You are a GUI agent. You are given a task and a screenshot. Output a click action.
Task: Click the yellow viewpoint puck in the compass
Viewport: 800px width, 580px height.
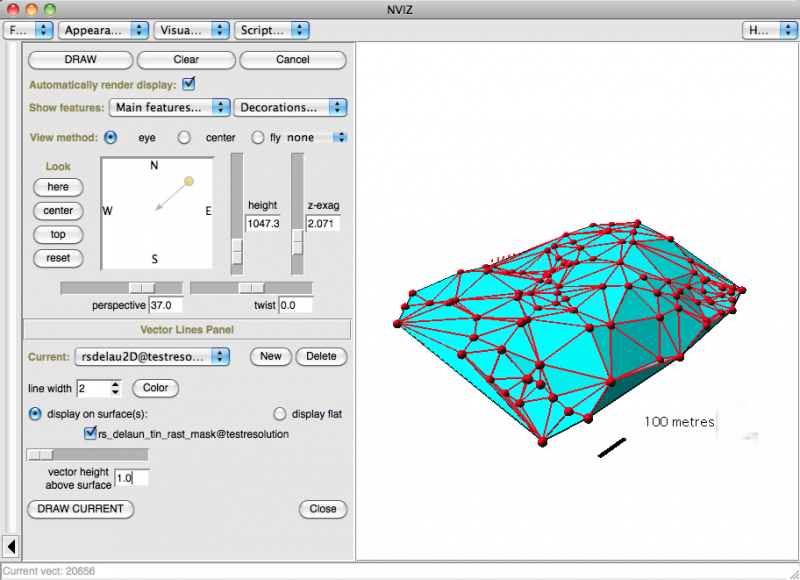point(189,181)
